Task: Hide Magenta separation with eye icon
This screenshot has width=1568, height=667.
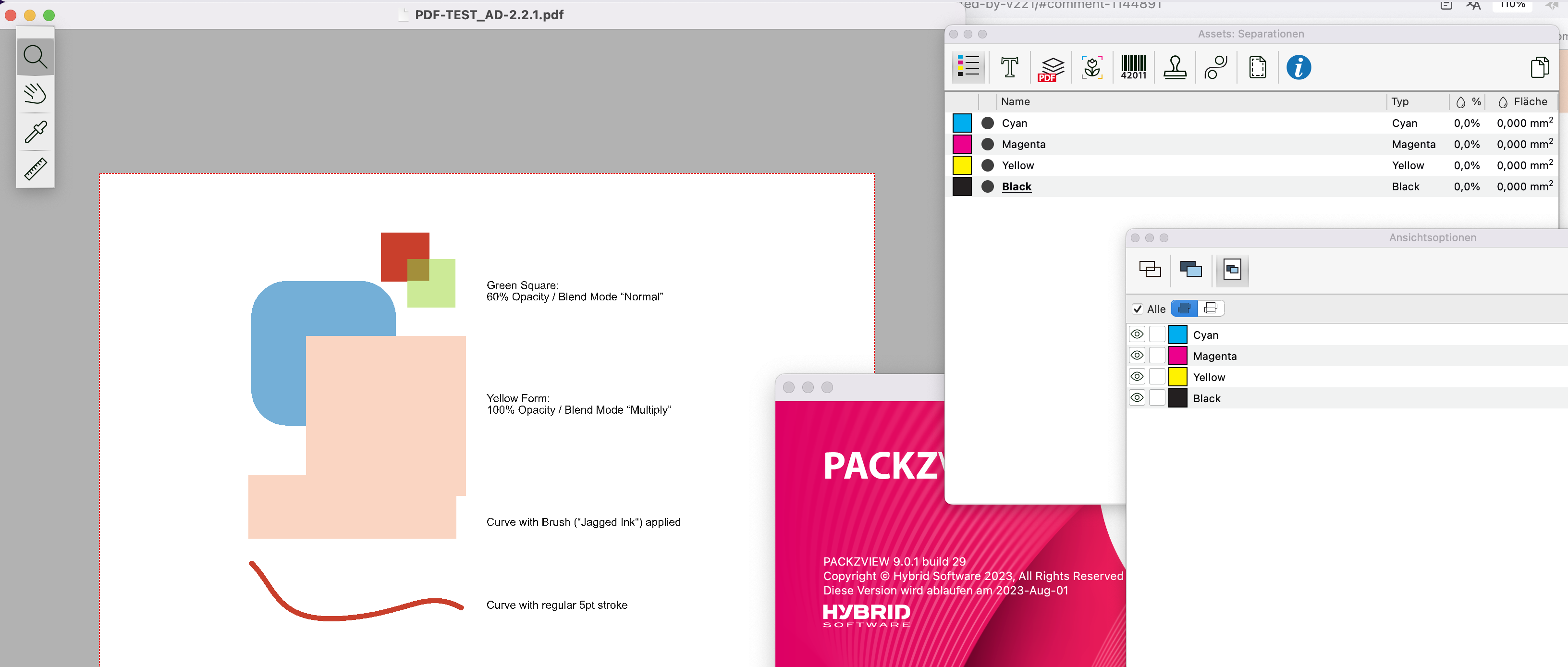Action: [x=1137, y=356]
